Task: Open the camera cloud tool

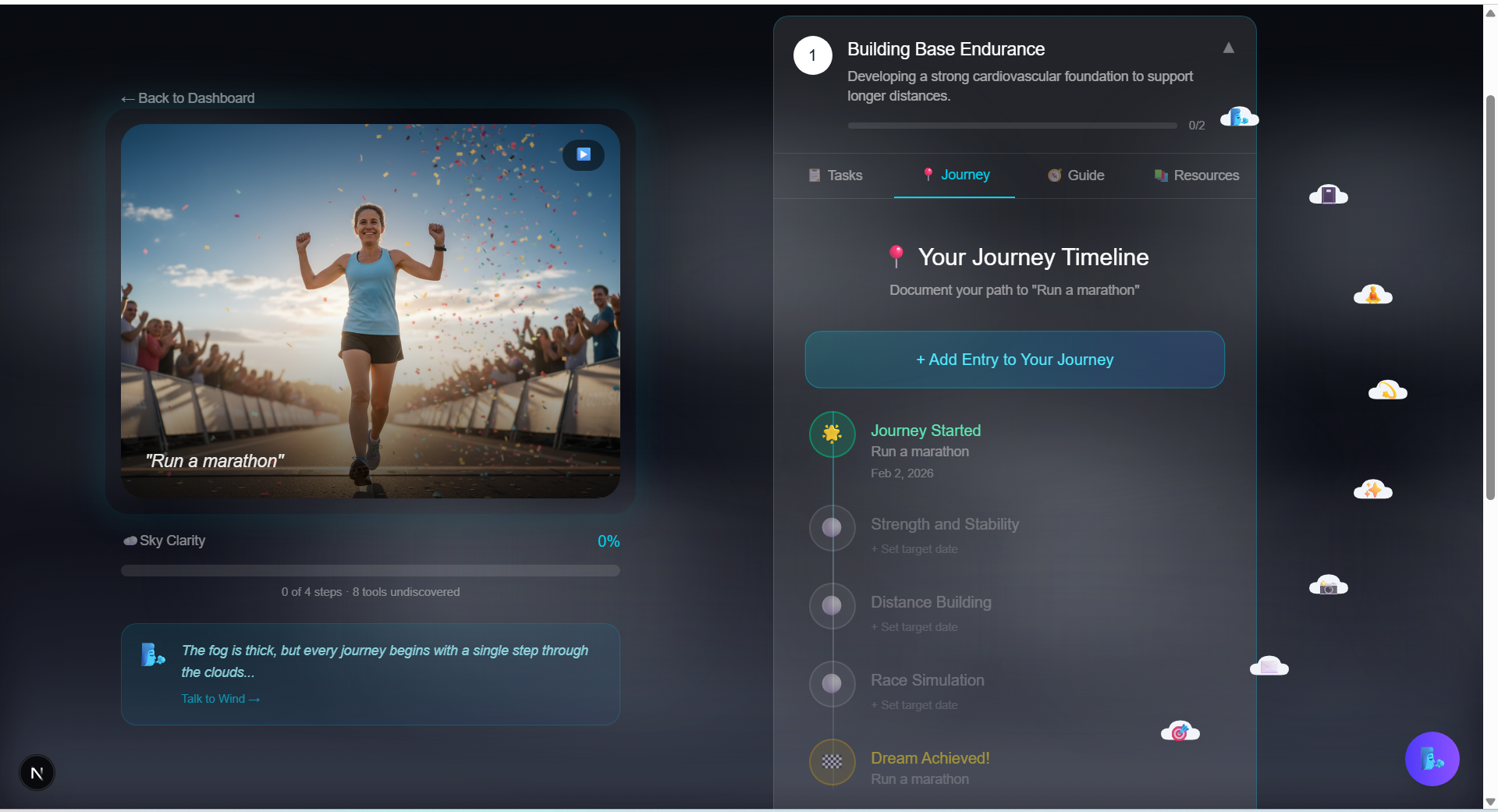Action: pyautogui.click(x=1328, y=586)
